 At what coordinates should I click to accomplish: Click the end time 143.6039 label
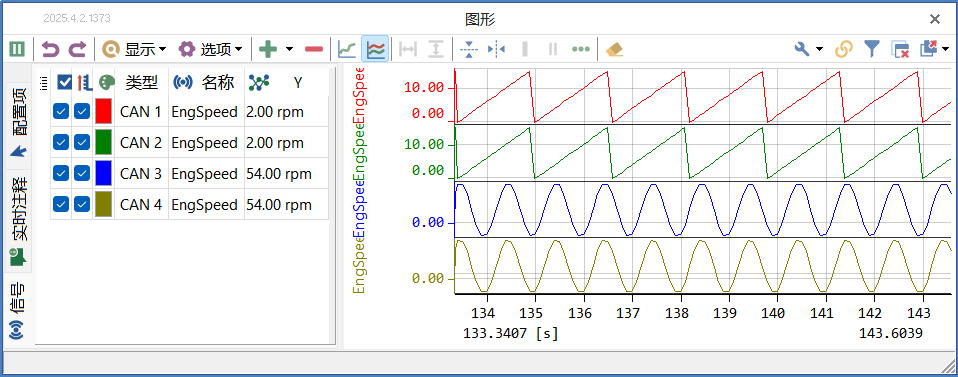coord(890,334)
